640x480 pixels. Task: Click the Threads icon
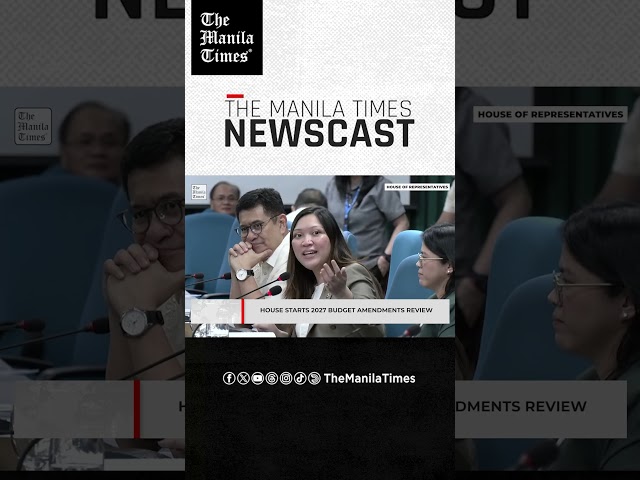pyautogui.click(x=272, y=378)
